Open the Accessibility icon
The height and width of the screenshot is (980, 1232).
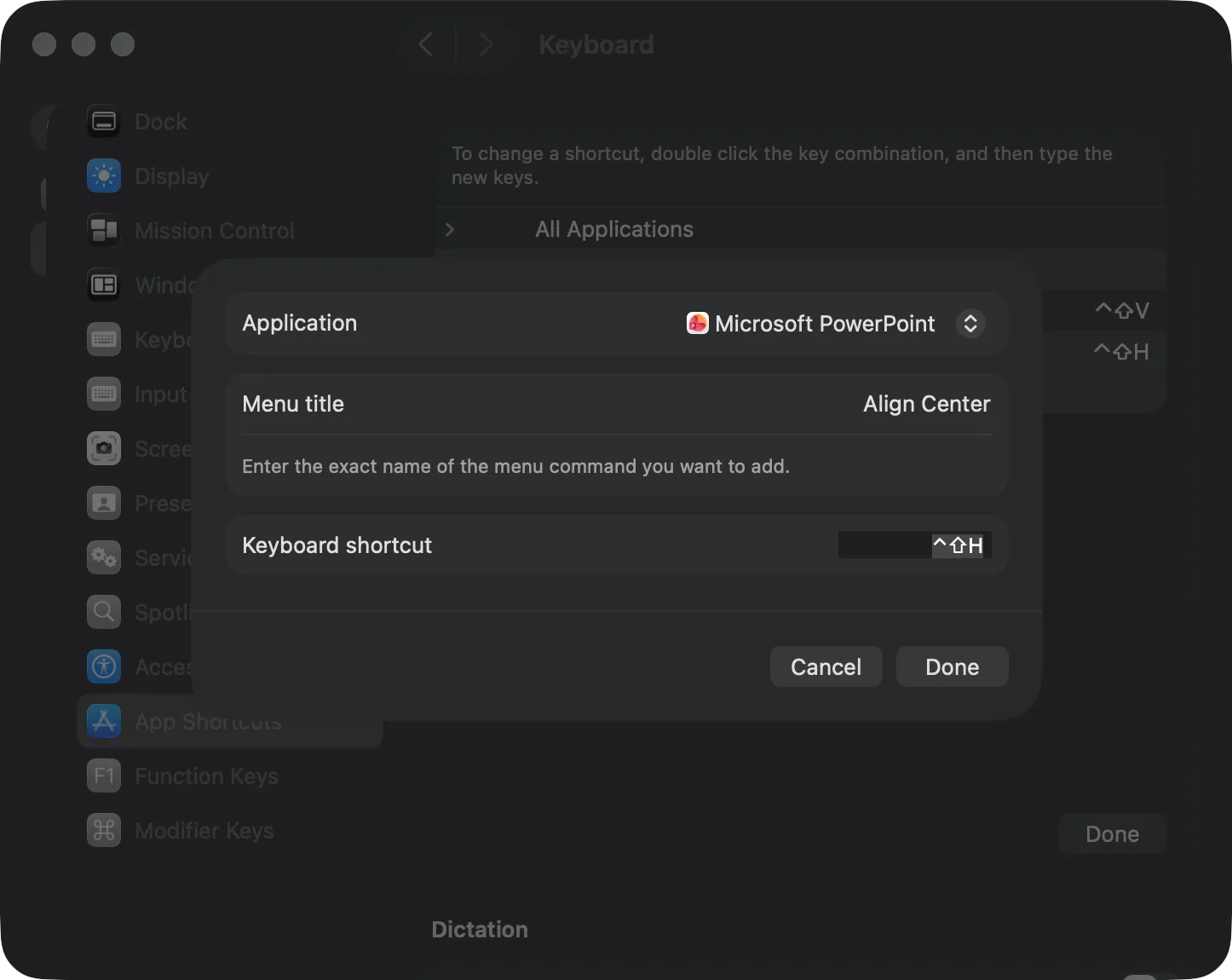(x=104, y=667)
